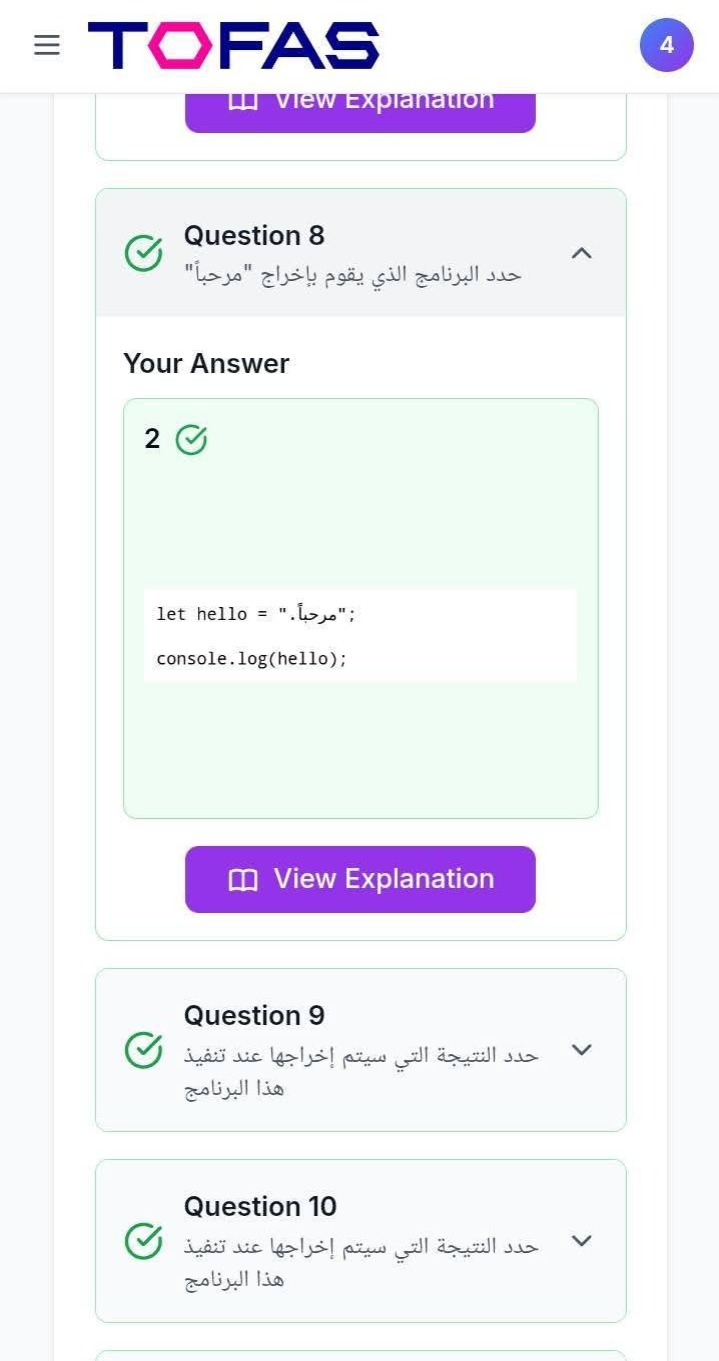Click the Question 8 heading
The image size is (719, 1361).
pyautogui.click(x=254, y=235)
